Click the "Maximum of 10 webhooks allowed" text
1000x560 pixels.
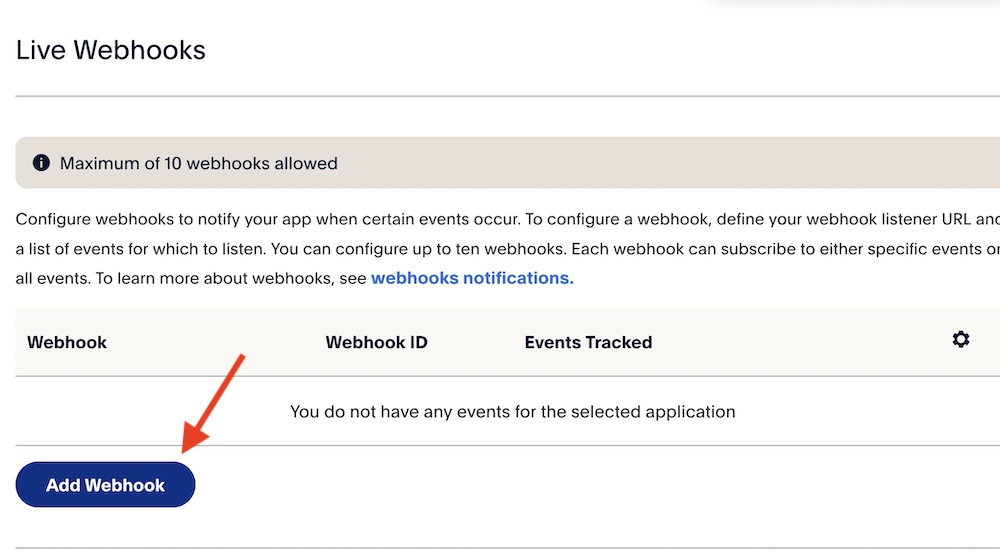pyautogui.click(x=199, y=163)
